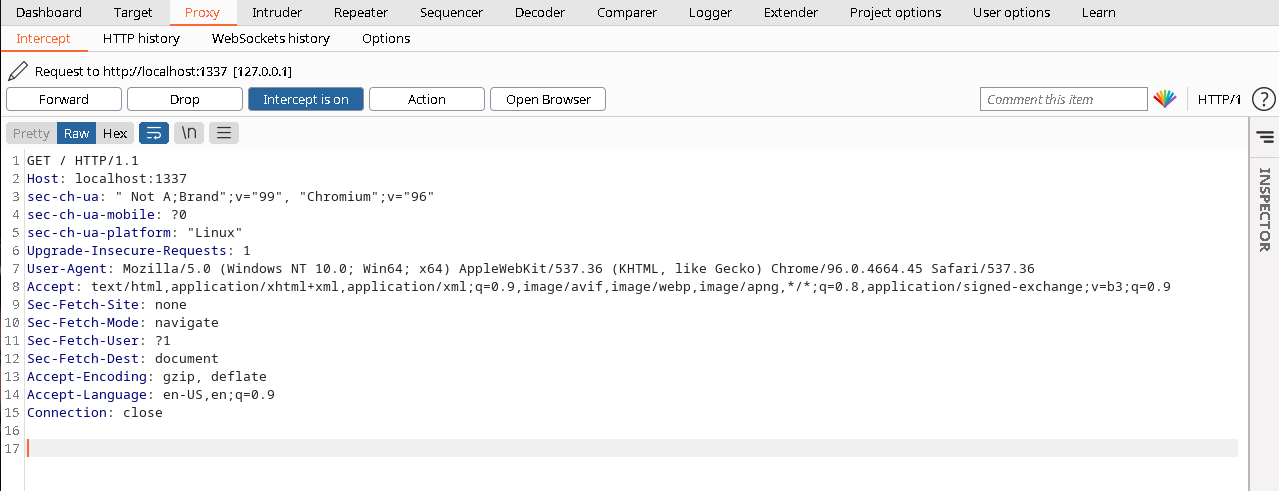Click the Accept: text/html header line

[x=599, y=286]
